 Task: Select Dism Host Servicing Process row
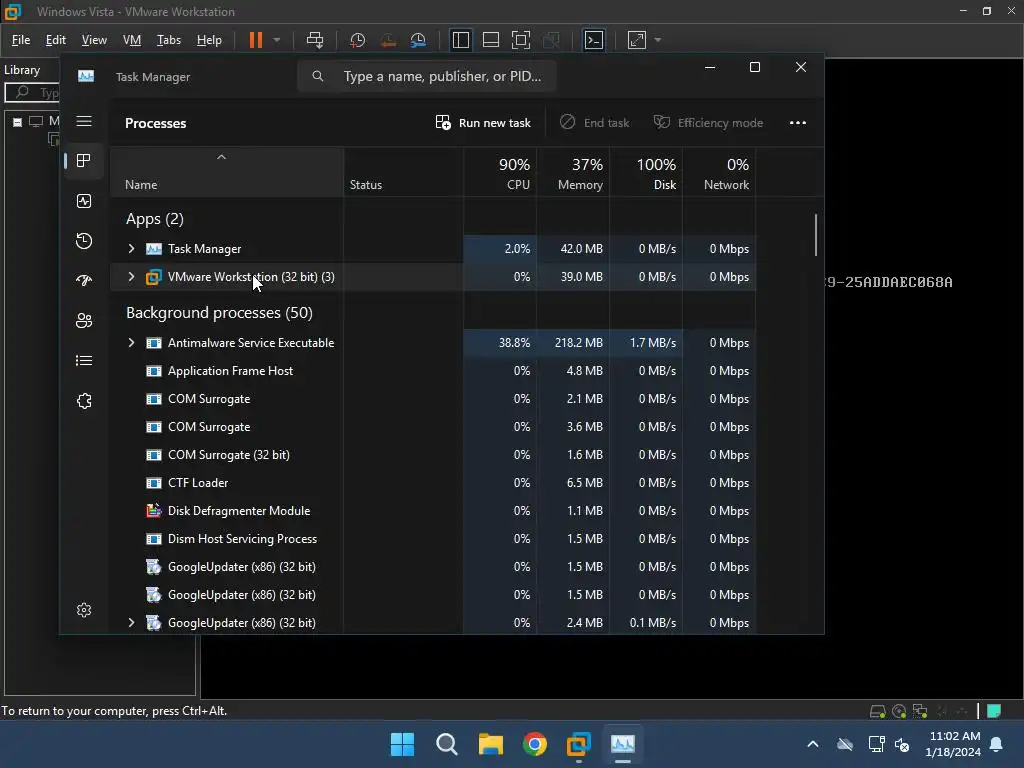point(433,539)
